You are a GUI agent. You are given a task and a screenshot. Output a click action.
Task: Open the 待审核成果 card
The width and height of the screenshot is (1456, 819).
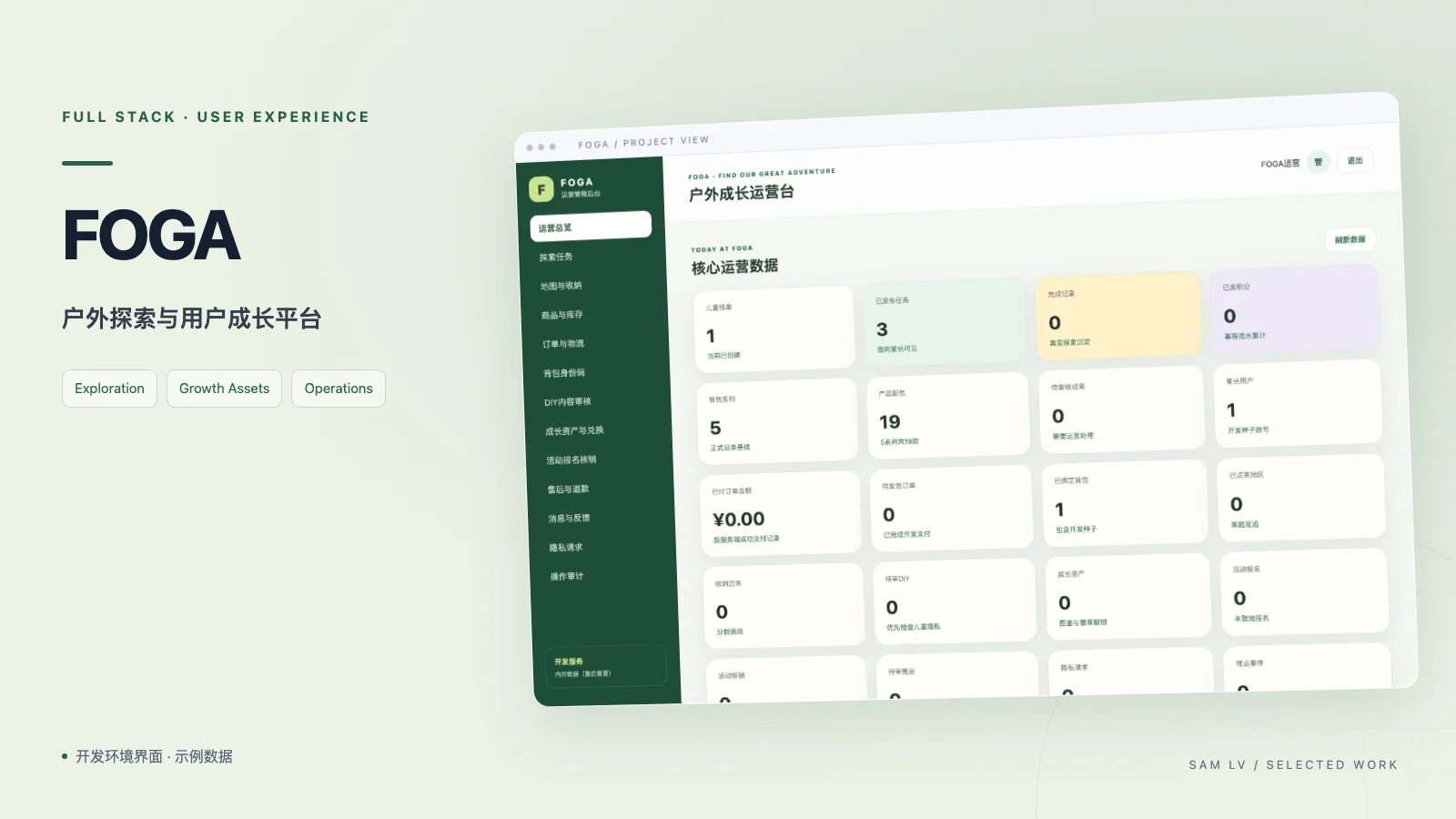(x=1122, y=409)
